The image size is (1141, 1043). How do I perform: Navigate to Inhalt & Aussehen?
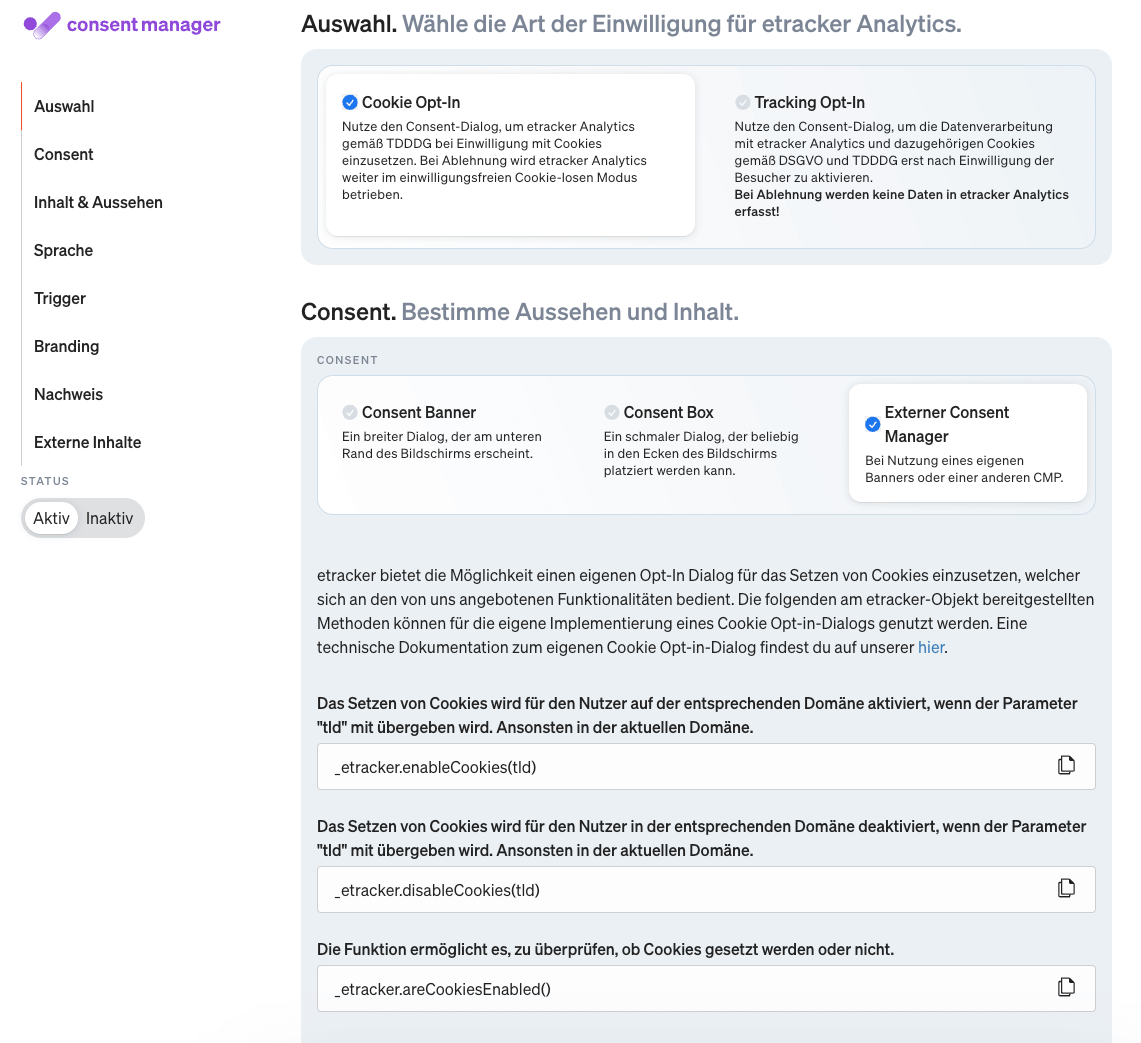tap(98, 203)
